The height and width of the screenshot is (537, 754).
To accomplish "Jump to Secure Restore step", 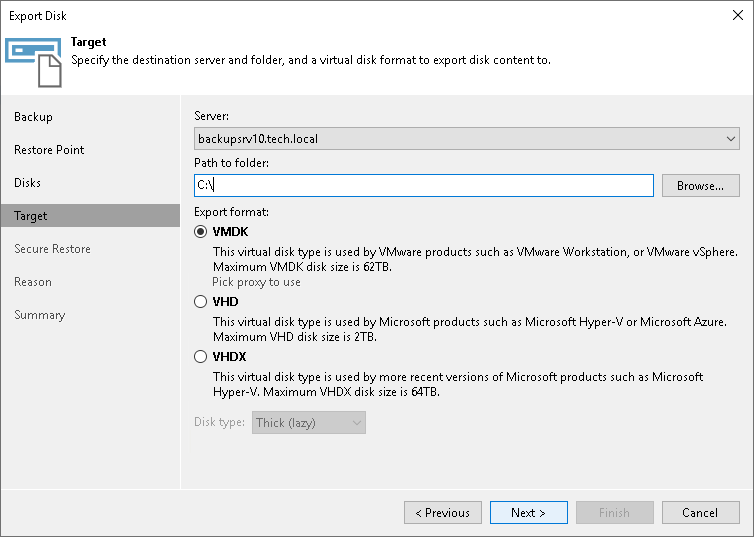I will click(x=52, y=249).
